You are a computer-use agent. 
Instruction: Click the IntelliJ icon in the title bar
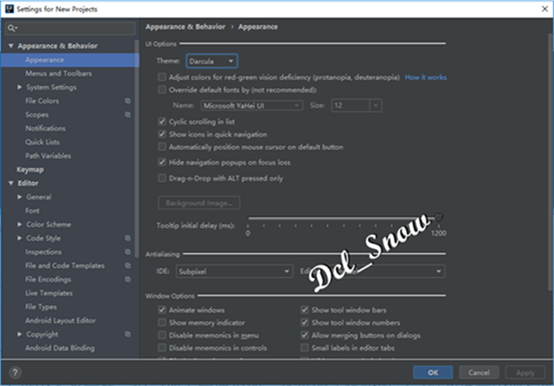[x=10, y=9]
